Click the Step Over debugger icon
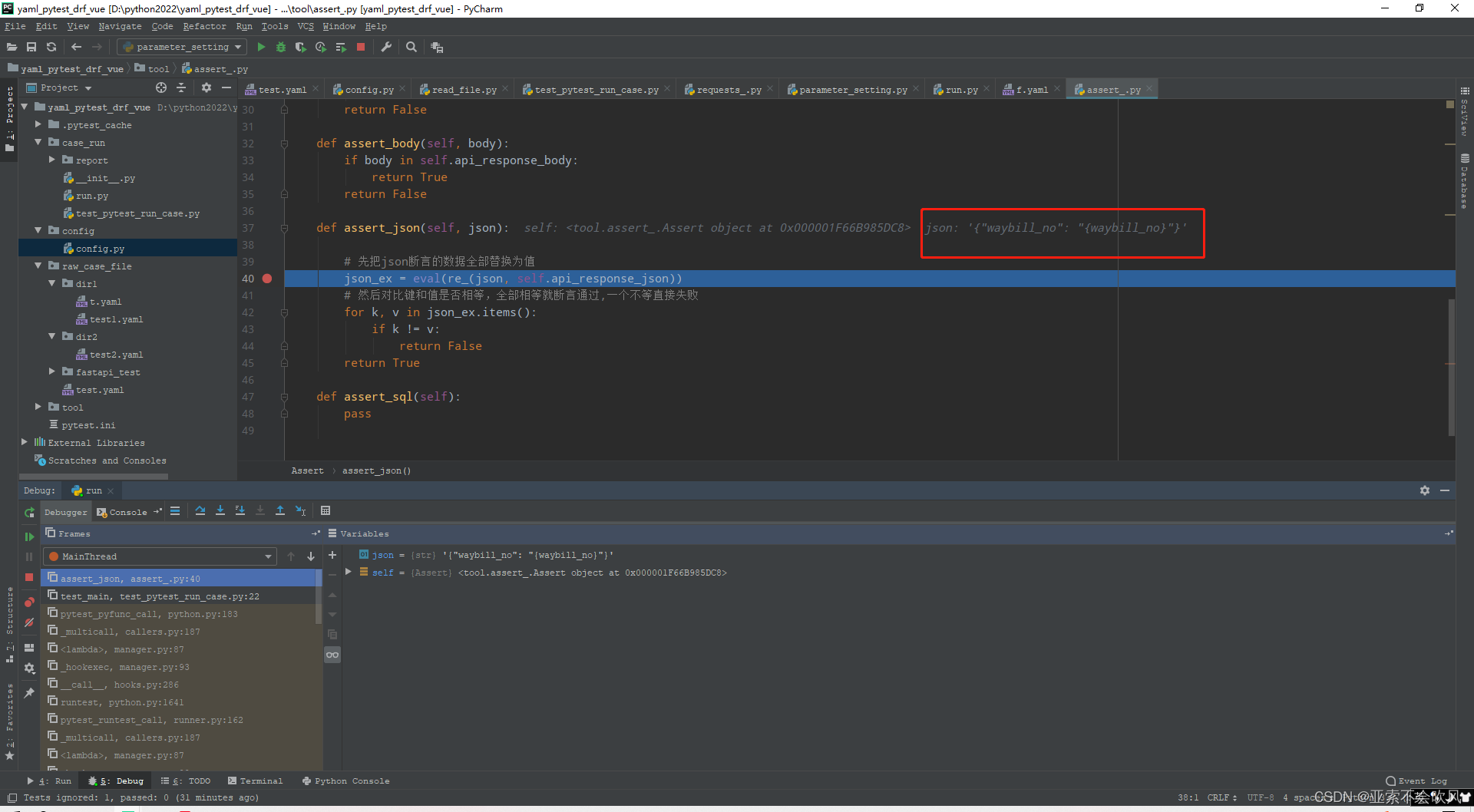Viewport: 1474px width, 812px height. (x=200, y=510)
